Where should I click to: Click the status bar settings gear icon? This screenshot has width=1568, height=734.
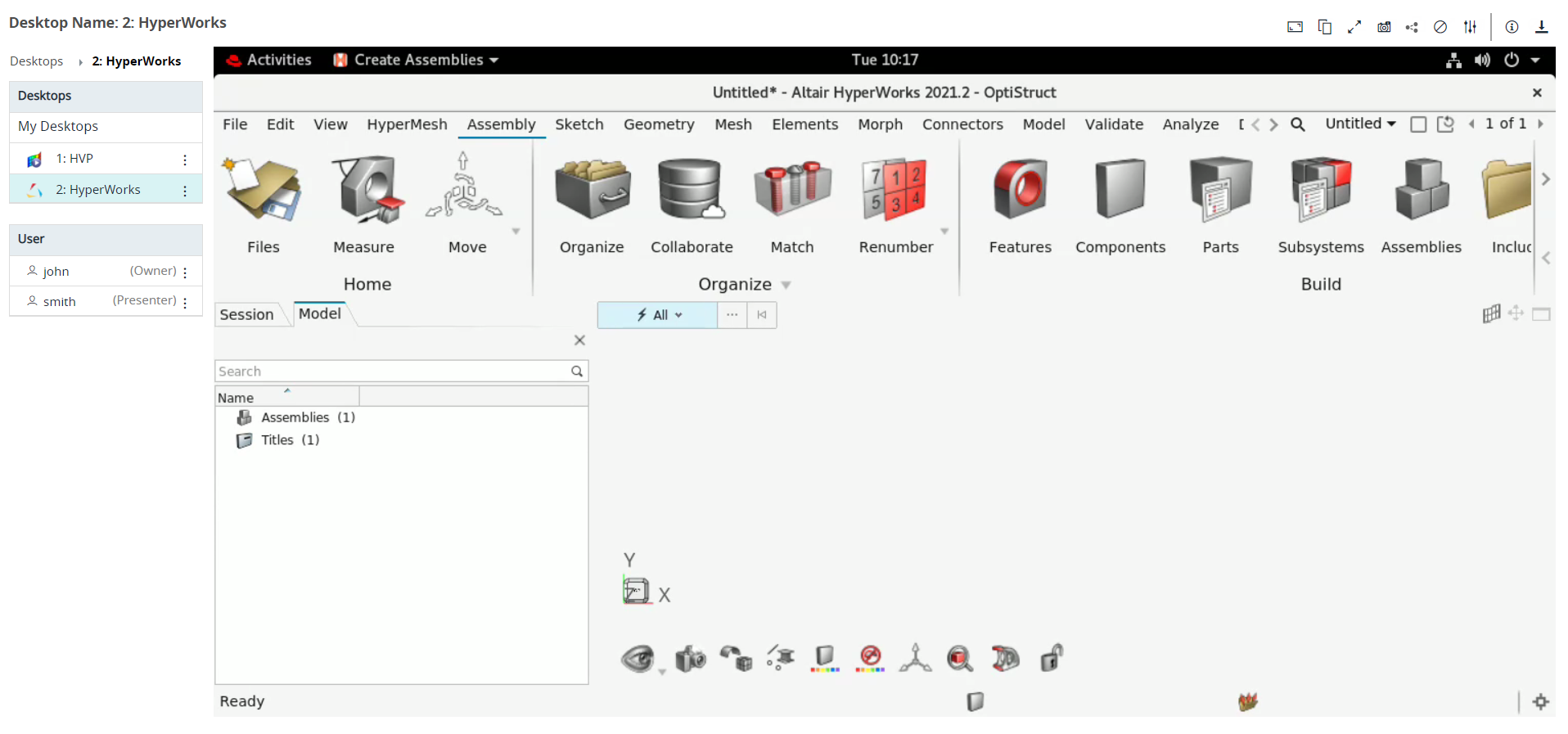[1541, 701]
